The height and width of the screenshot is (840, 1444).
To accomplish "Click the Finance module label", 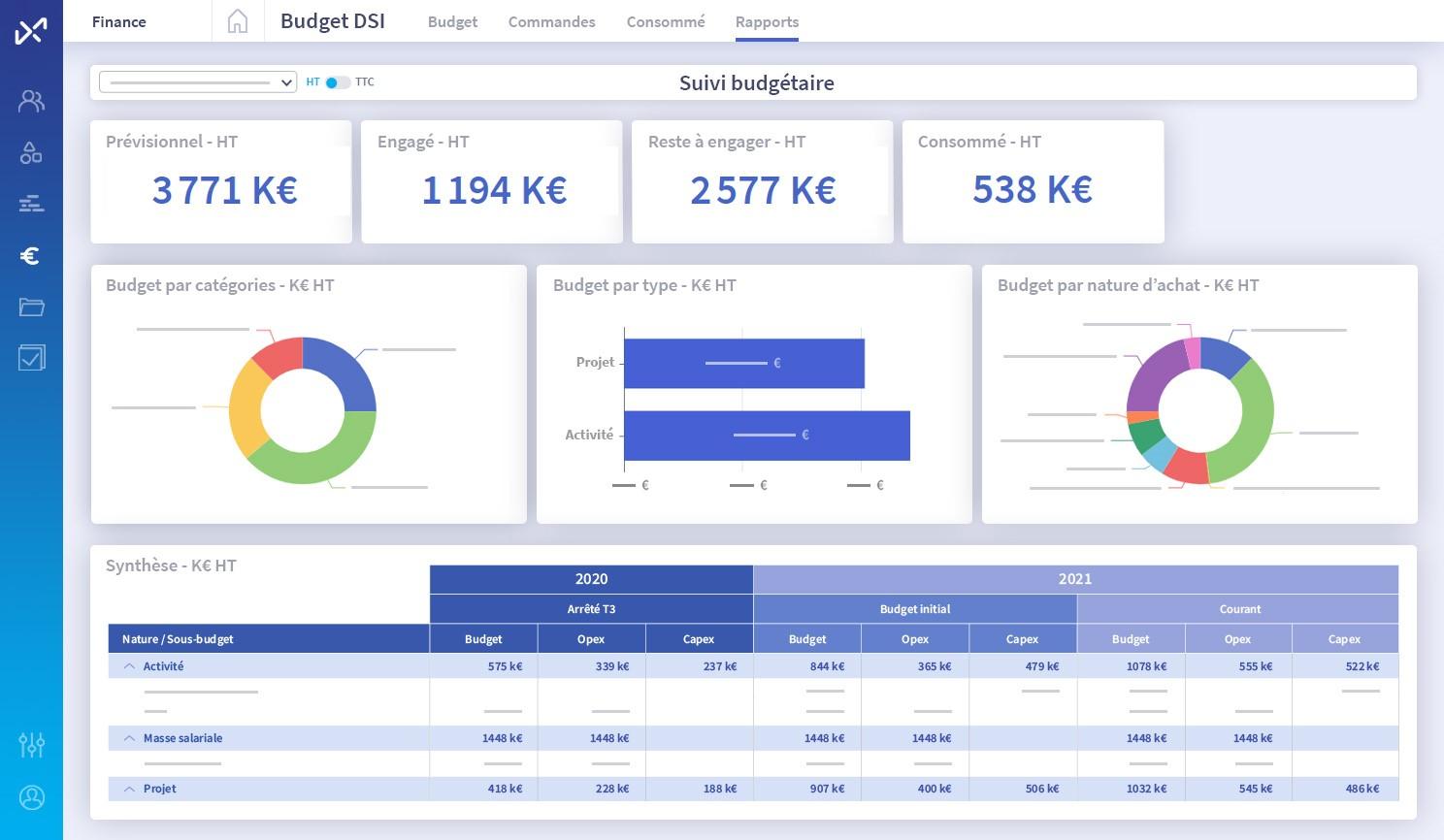I will point(119,21).
